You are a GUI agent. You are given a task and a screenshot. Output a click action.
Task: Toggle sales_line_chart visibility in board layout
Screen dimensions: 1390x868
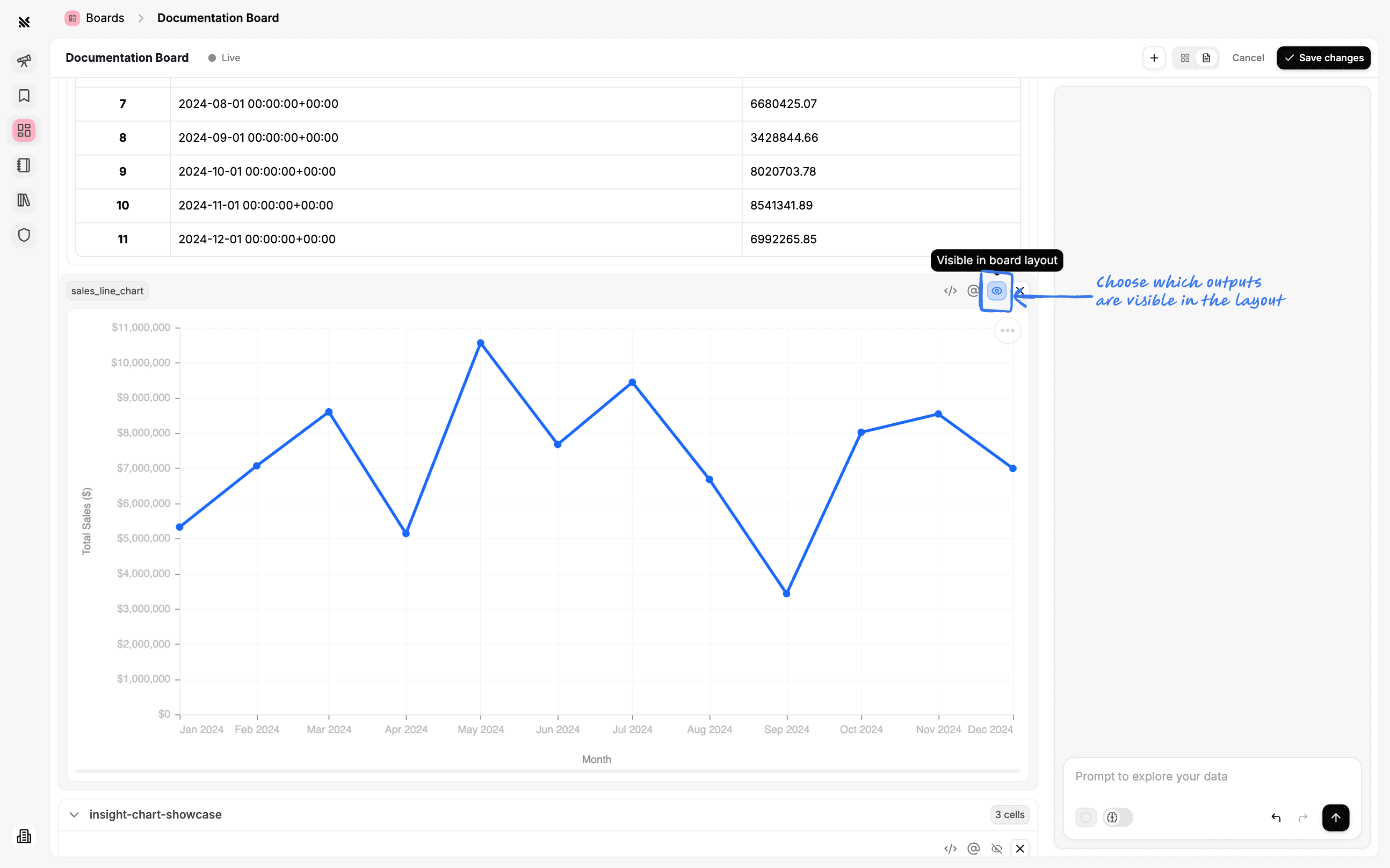point(997,291)
